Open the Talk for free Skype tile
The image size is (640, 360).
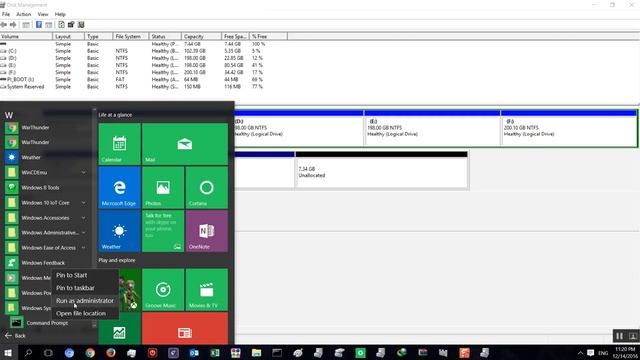click(x=163, y=231)
